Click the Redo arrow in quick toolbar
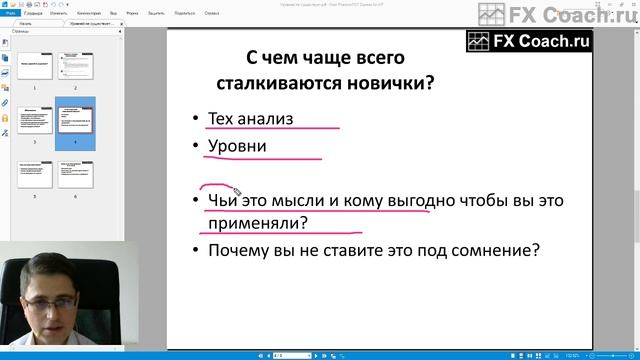The height and width of the screenshot is (360, 640). [x=61, y=4]
